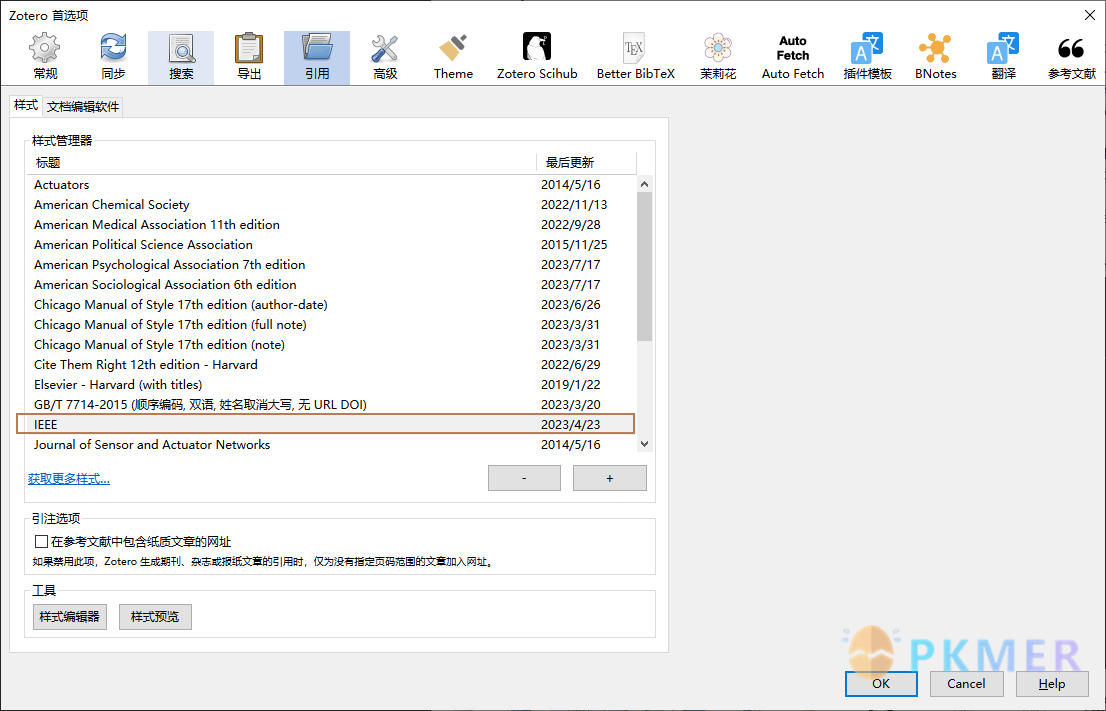
Task: Select Chicago Manual of Style 17th edition (note)
Action: point(332,344)
